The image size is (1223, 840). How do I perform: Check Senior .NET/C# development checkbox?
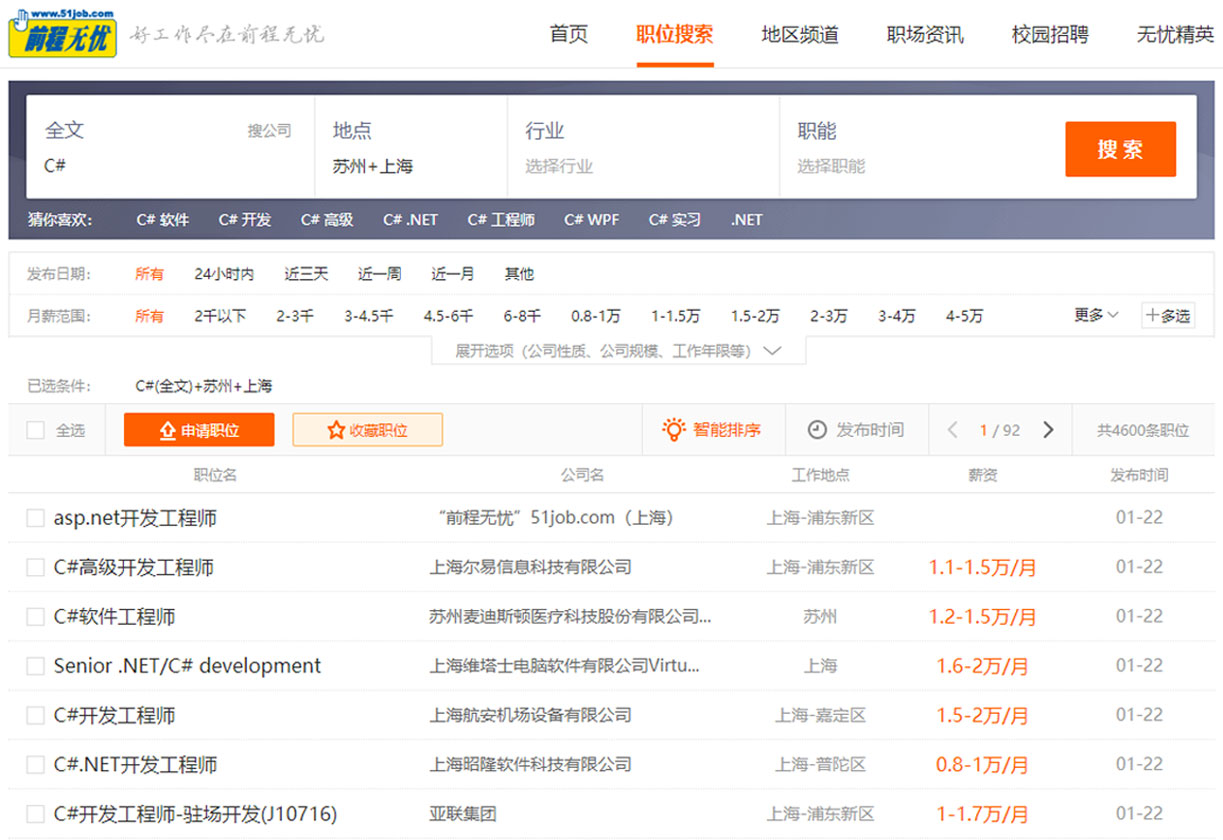click(36, 666)
